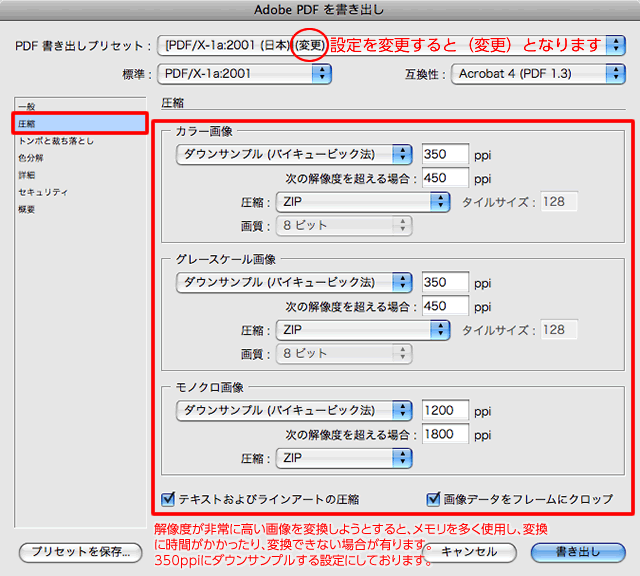Viewport: 640px width, 576px height.
Task: Open the PDF 書き出しプリセット dropdown
Action: (x=391, y=45)
